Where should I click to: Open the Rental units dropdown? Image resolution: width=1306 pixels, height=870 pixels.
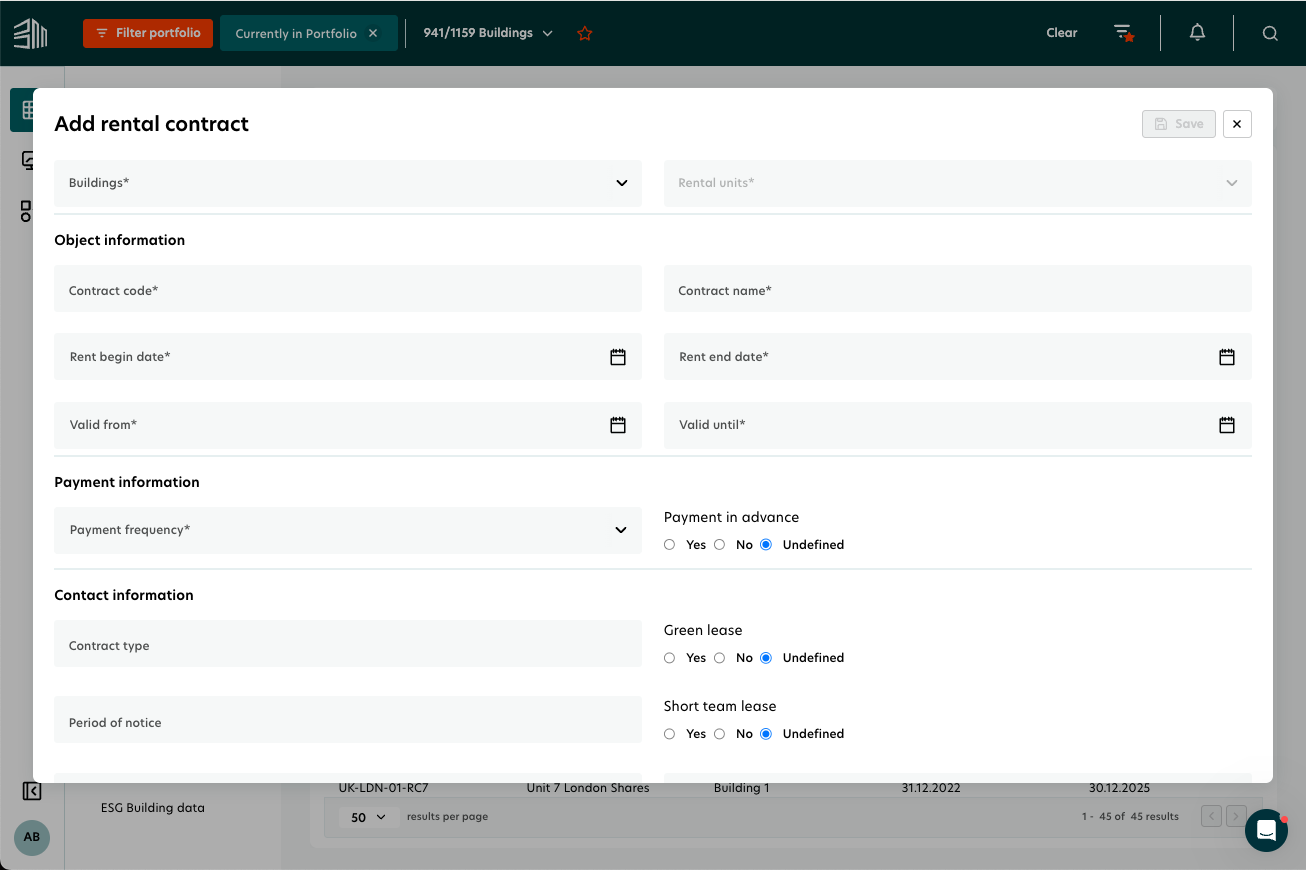[x=958, y=183]
